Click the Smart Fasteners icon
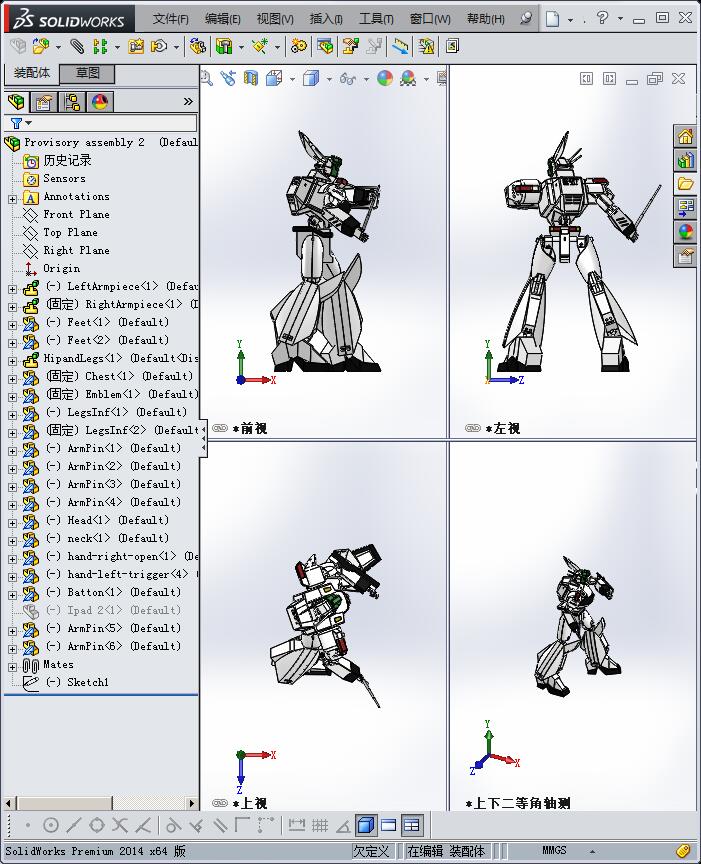The height and width of the screenshot is (864, 701). 136,46
